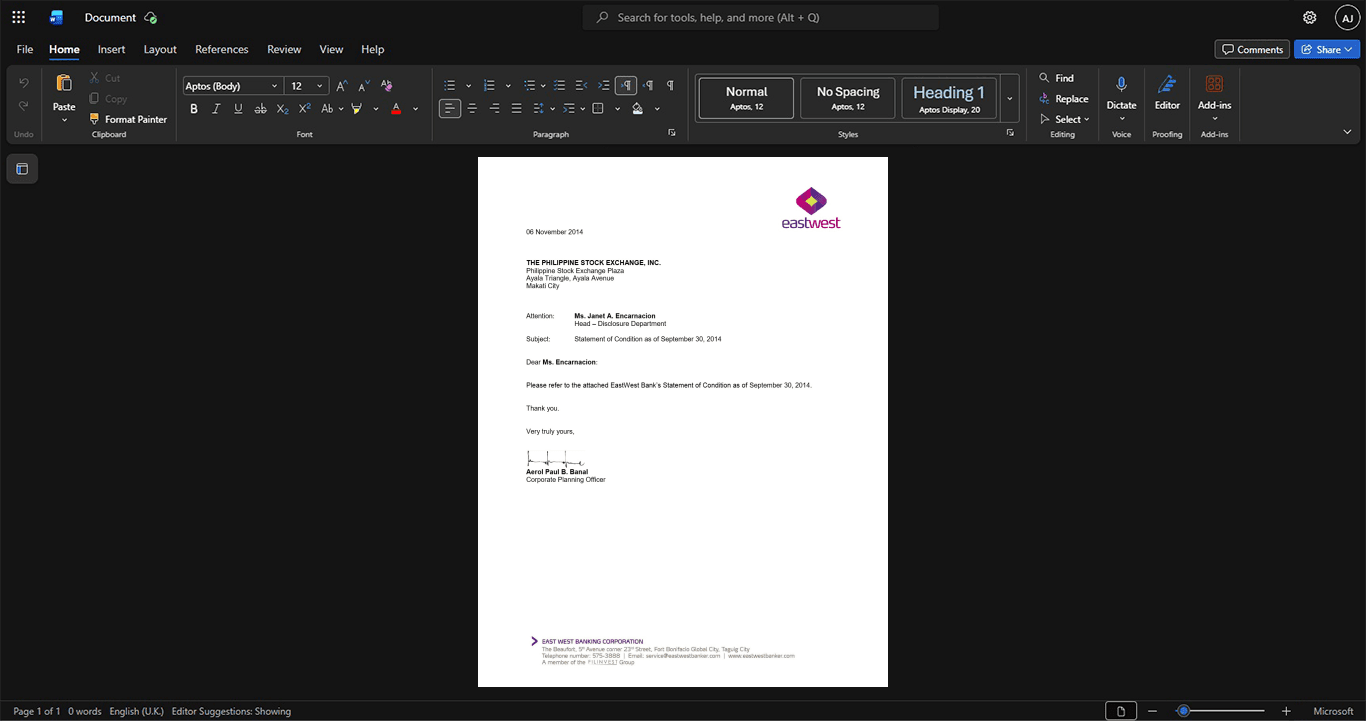The image size is (1366, 721).
Task: Apply the Normal style
Action: 746,98
